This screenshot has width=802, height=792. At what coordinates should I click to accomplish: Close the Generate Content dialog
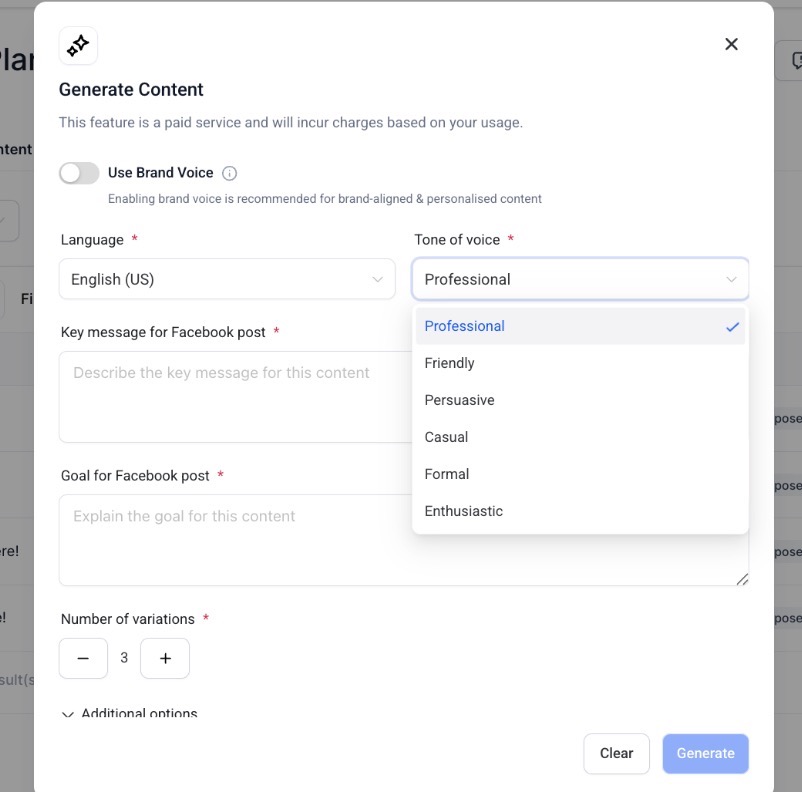(x=731, y=44)
